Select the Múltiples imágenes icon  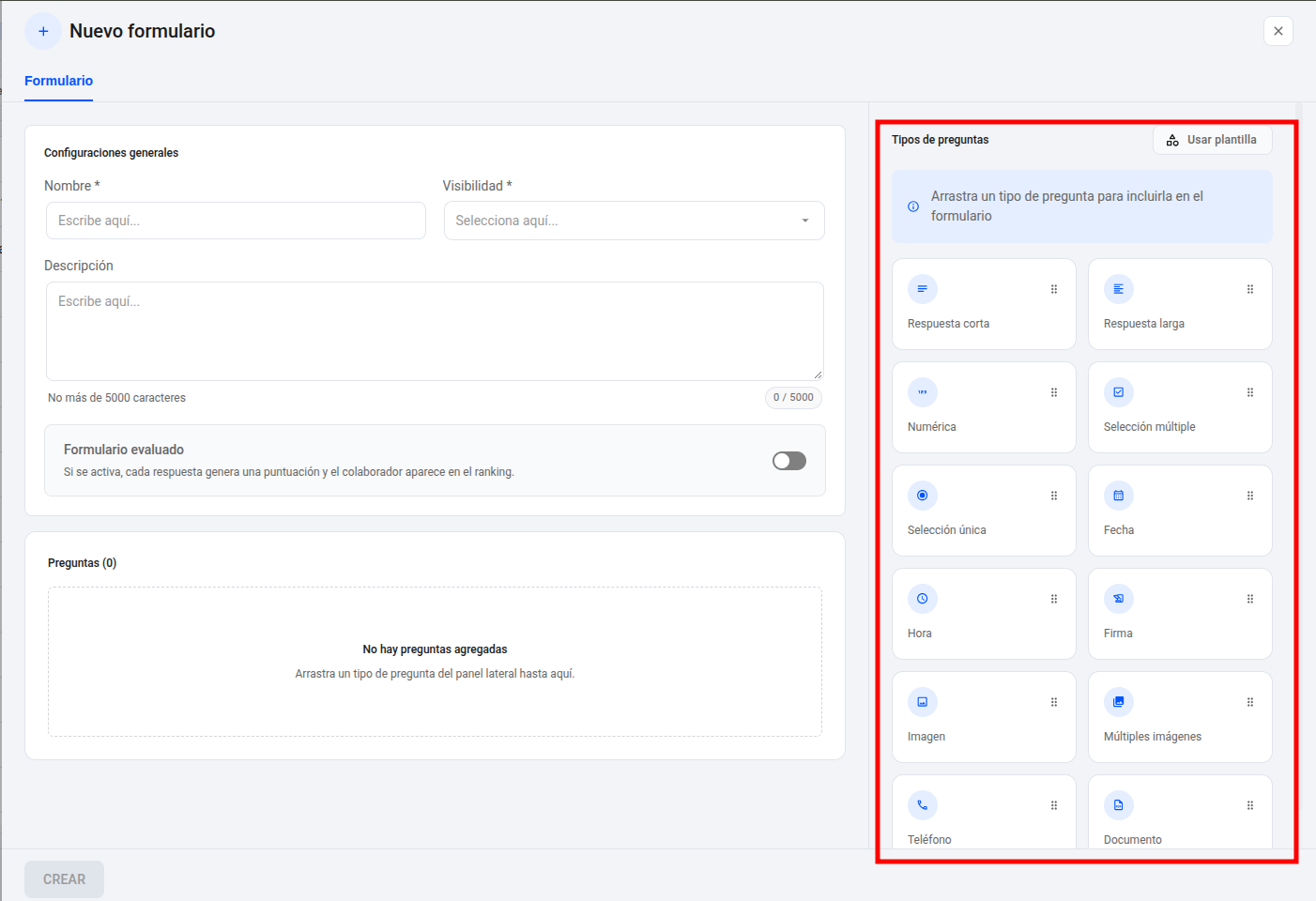[x=1119, y=702]
